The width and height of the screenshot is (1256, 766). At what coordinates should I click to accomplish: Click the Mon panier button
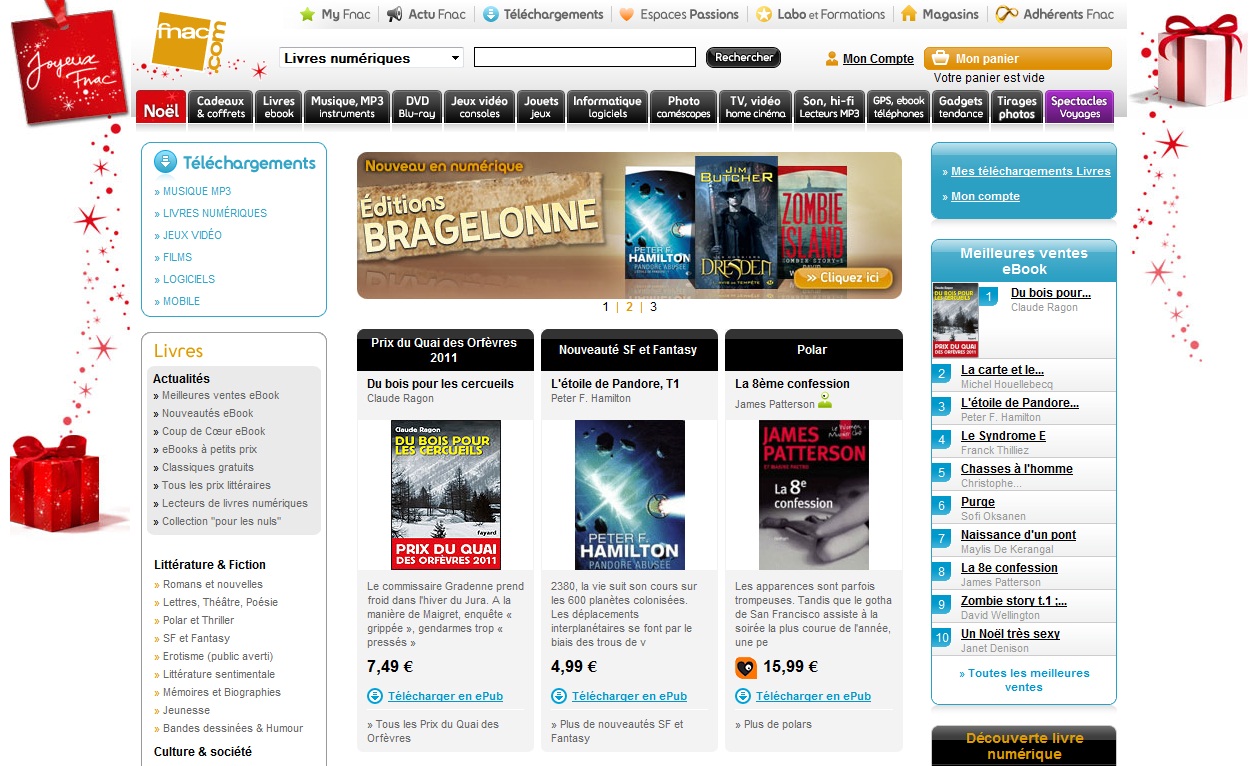[1017, 59]
